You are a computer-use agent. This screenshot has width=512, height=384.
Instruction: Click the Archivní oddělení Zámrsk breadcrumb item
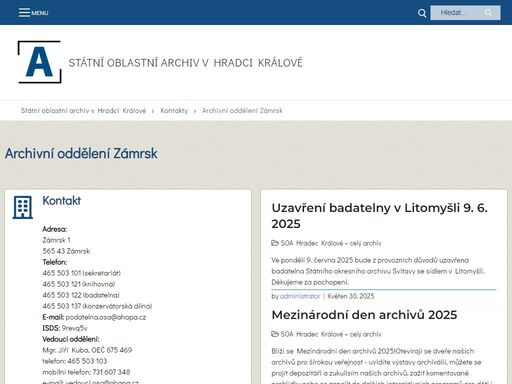(x=242, y=111)
